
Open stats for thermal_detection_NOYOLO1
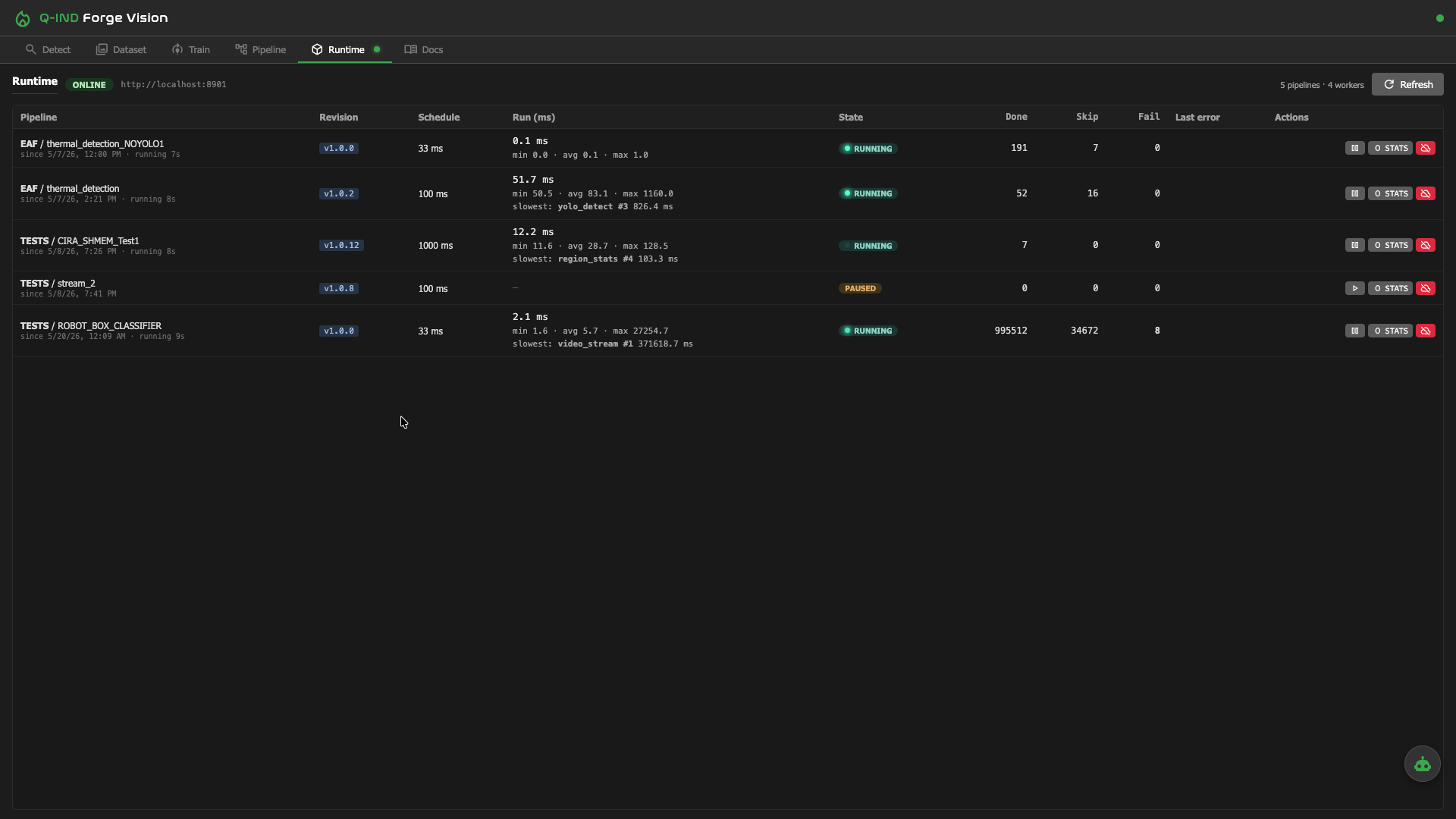(1390, 149)
